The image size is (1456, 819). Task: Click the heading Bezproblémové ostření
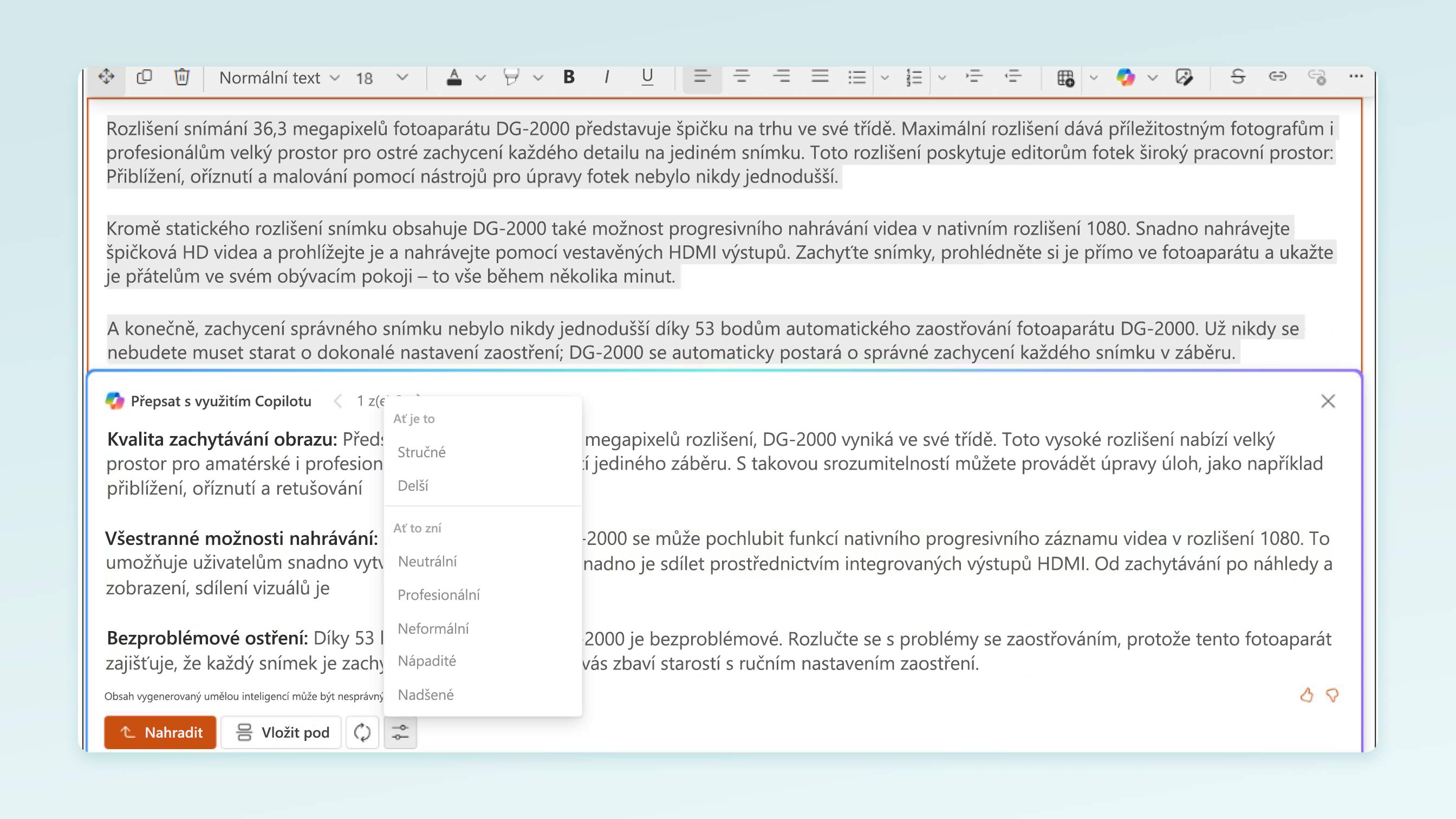tap(207, 638)
